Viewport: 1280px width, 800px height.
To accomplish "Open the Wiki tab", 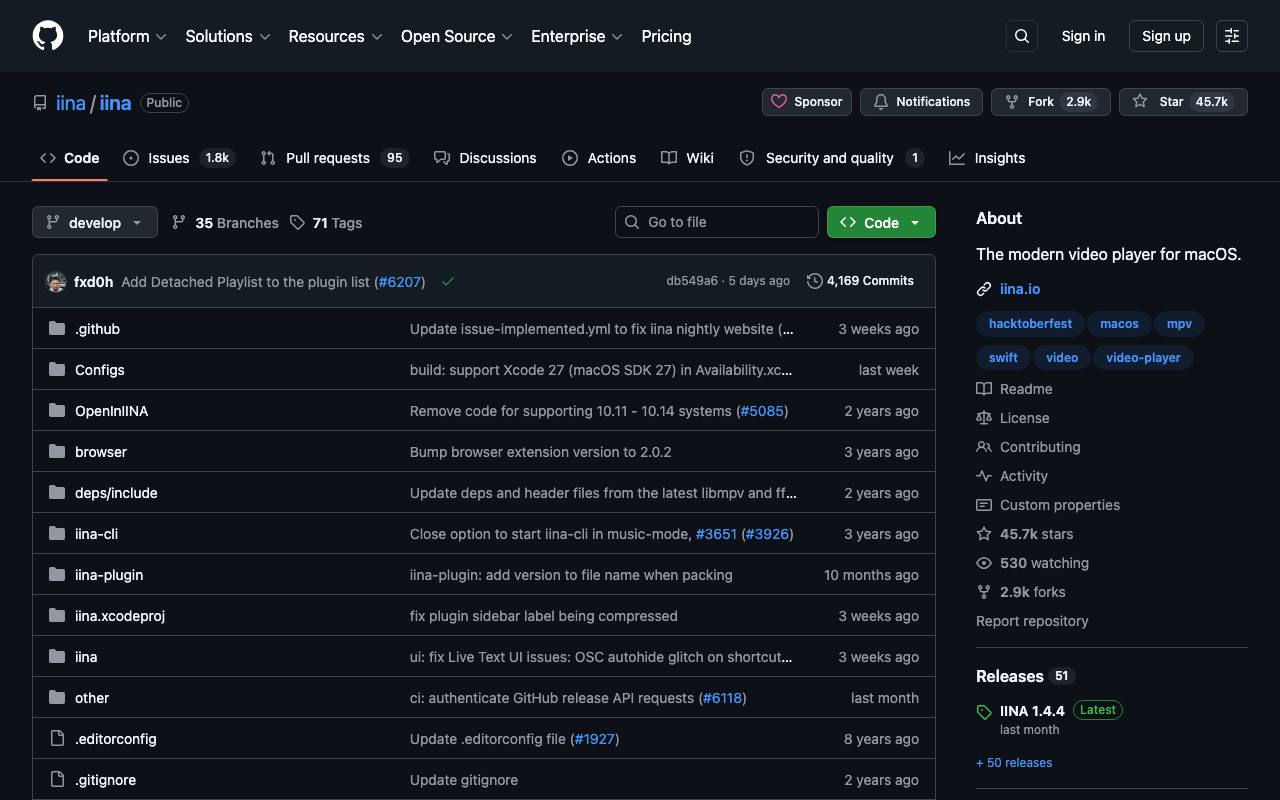I will tap(688, 158).
